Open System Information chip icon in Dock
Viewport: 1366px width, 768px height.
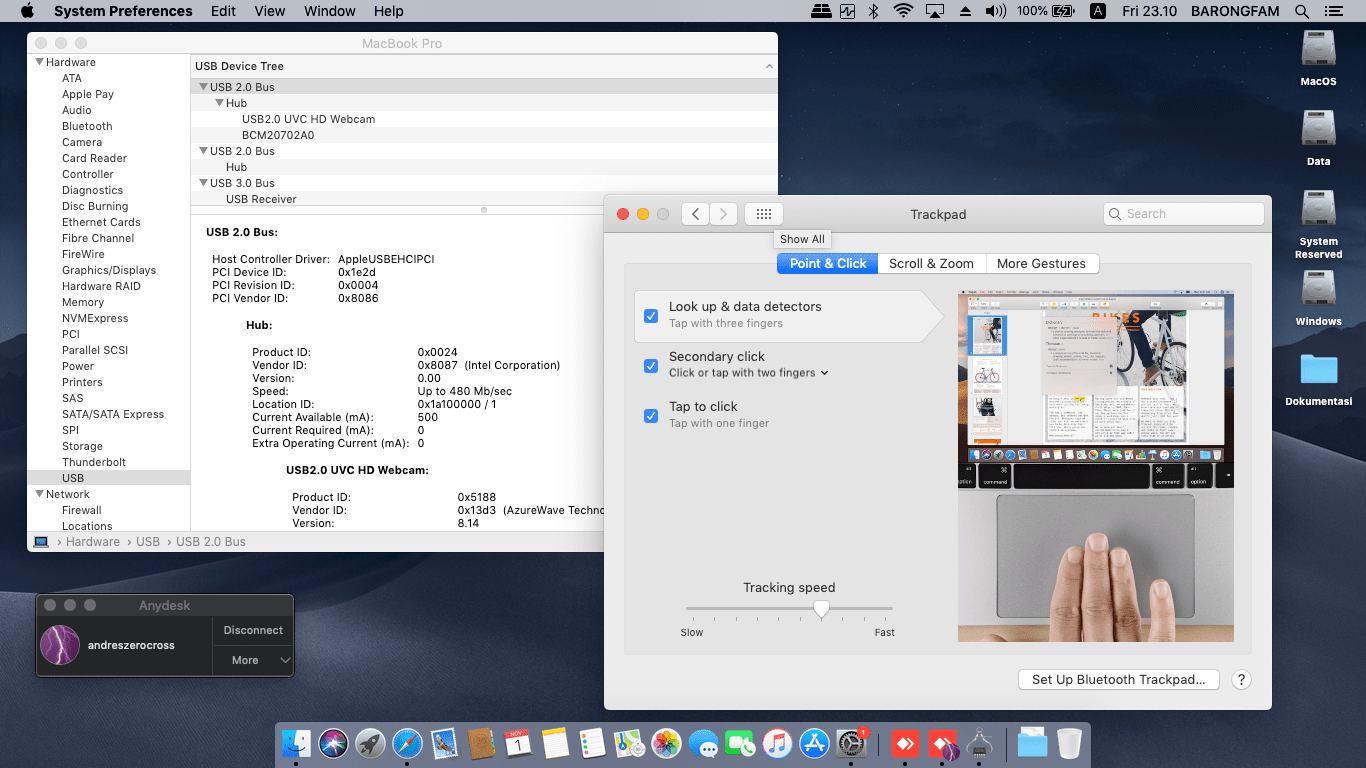(979, 743)
